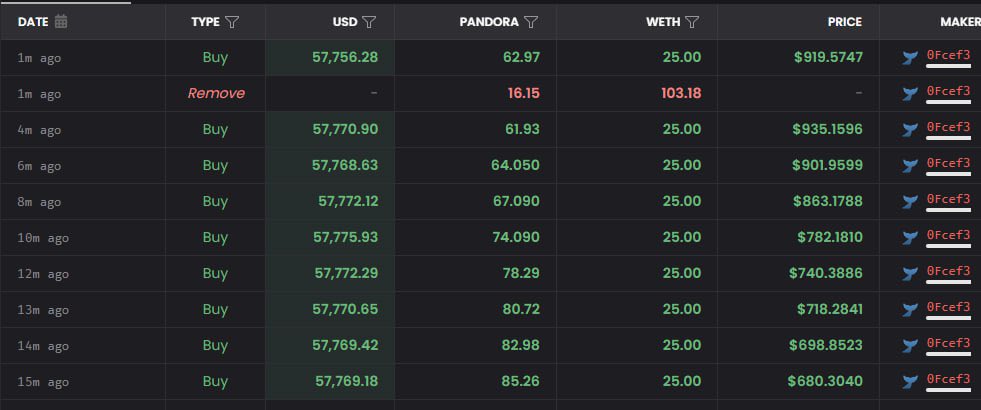
Task: Open maker 0Fcef3 in $863.1788 row
Action: [948, 199]
